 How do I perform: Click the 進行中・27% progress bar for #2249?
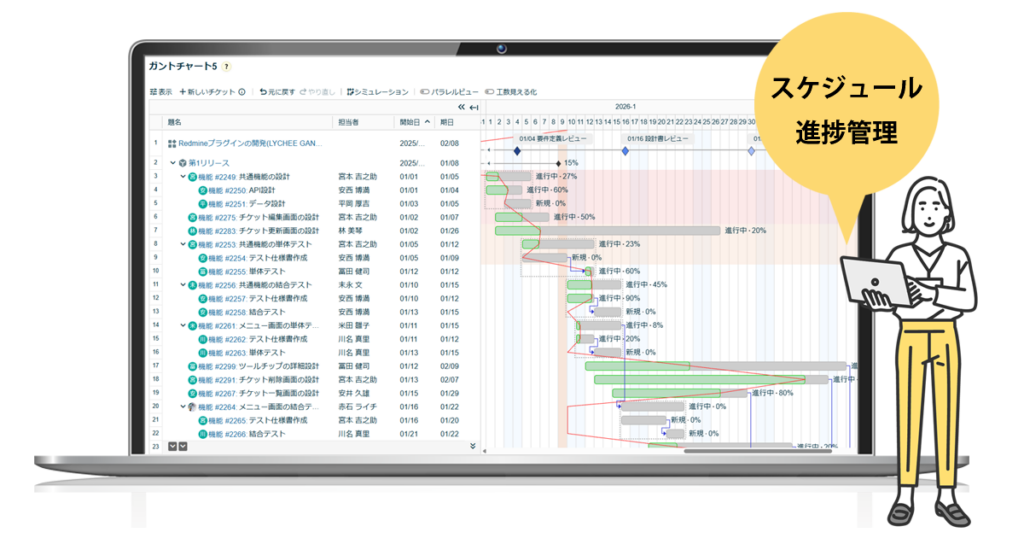click(509, 176)
